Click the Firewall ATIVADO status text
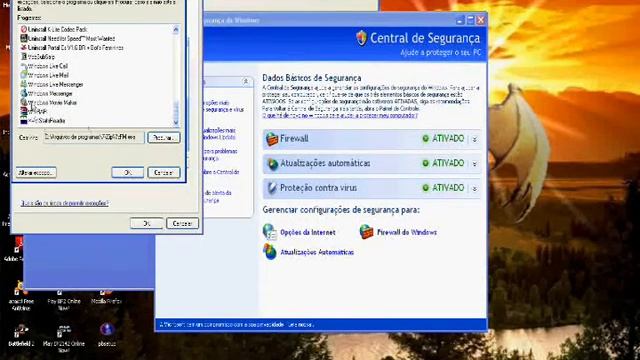The image size is (640, 360). click(x=448, y=139)
